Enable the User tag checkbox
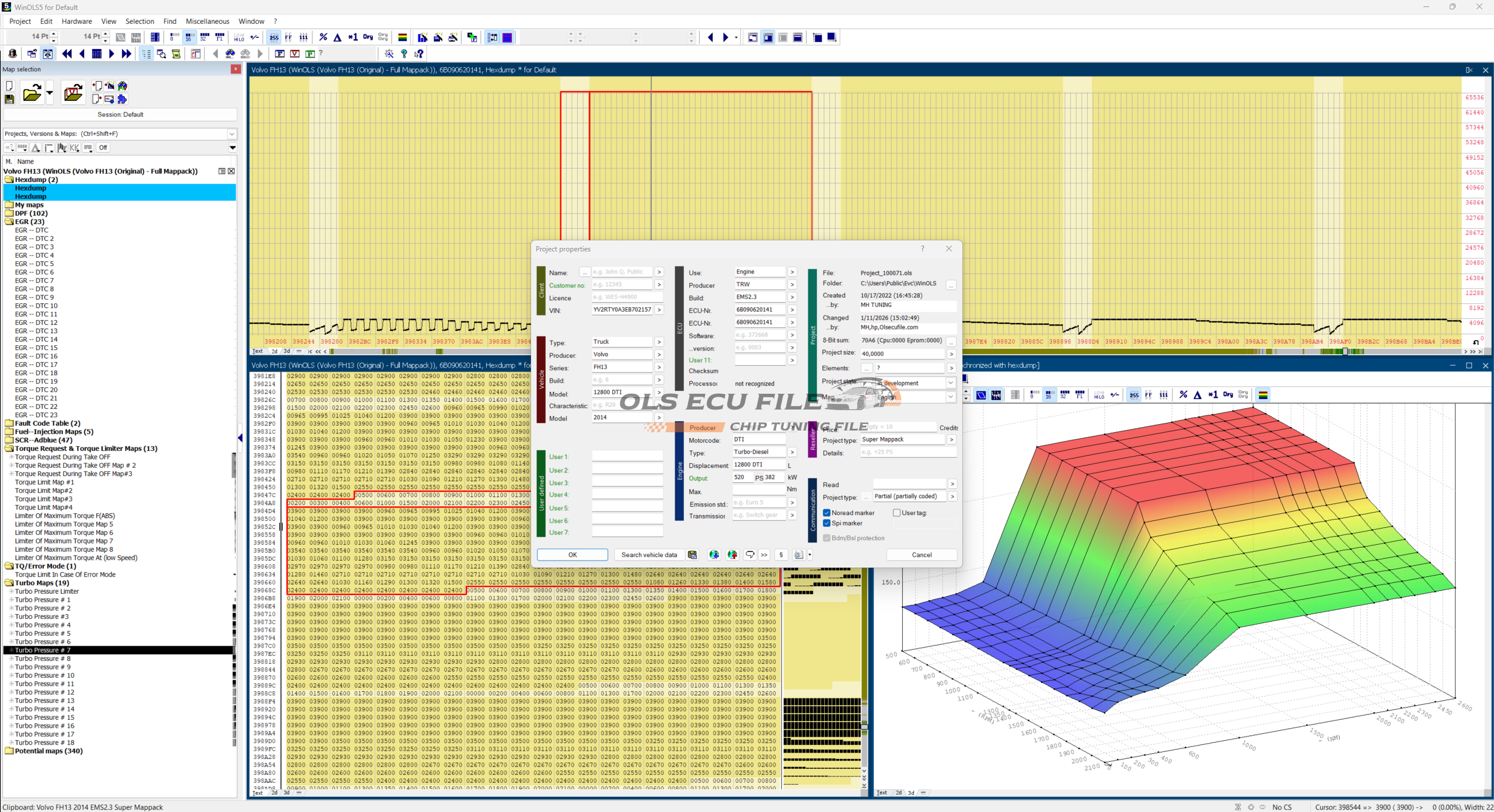The height and width of the screenshot is (812, 1494). point(896,513)
